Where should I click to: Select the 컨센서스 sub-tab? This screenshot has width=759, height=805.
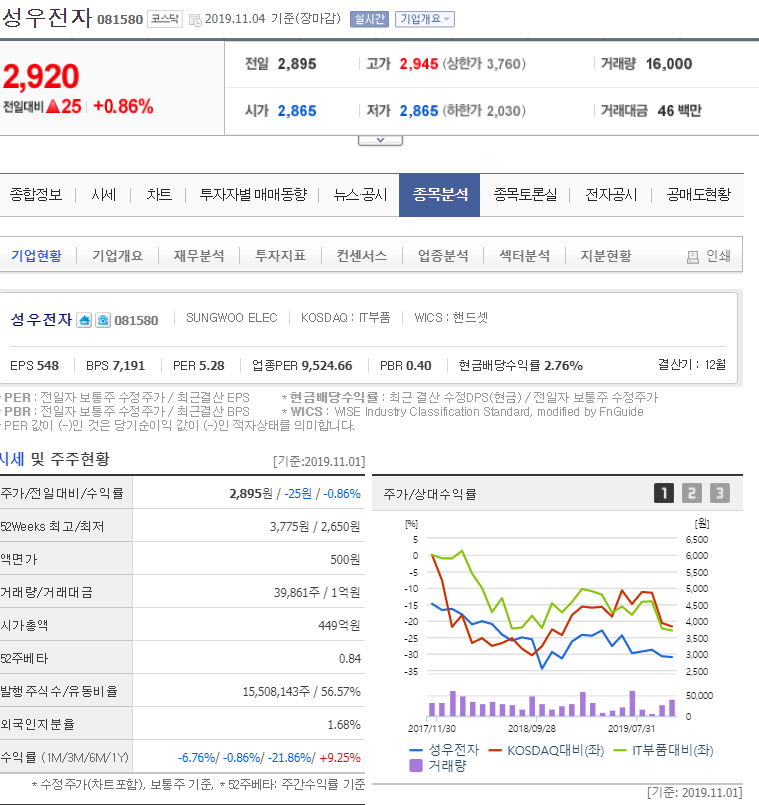coord(362,256)
